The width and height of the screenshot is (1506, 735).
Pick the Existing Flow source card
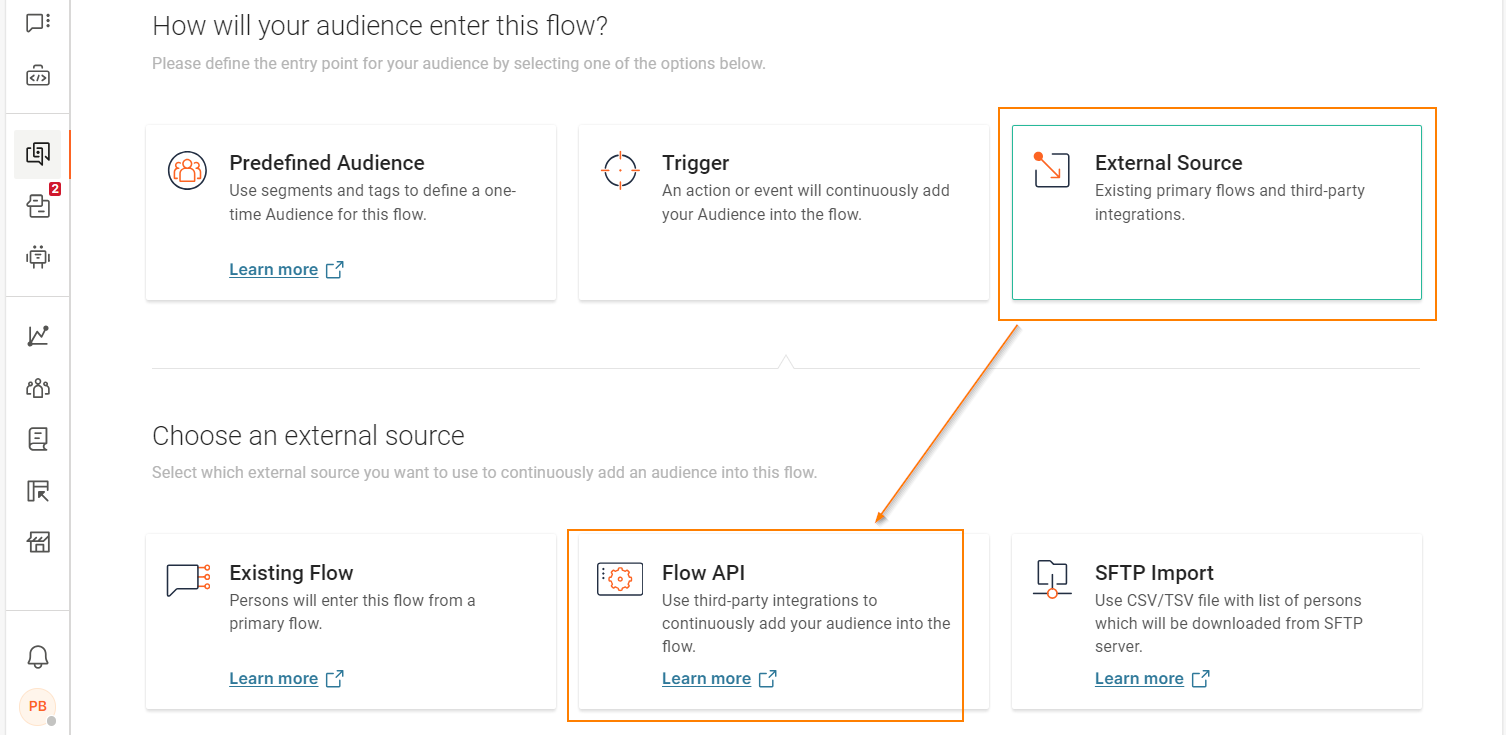350,621
